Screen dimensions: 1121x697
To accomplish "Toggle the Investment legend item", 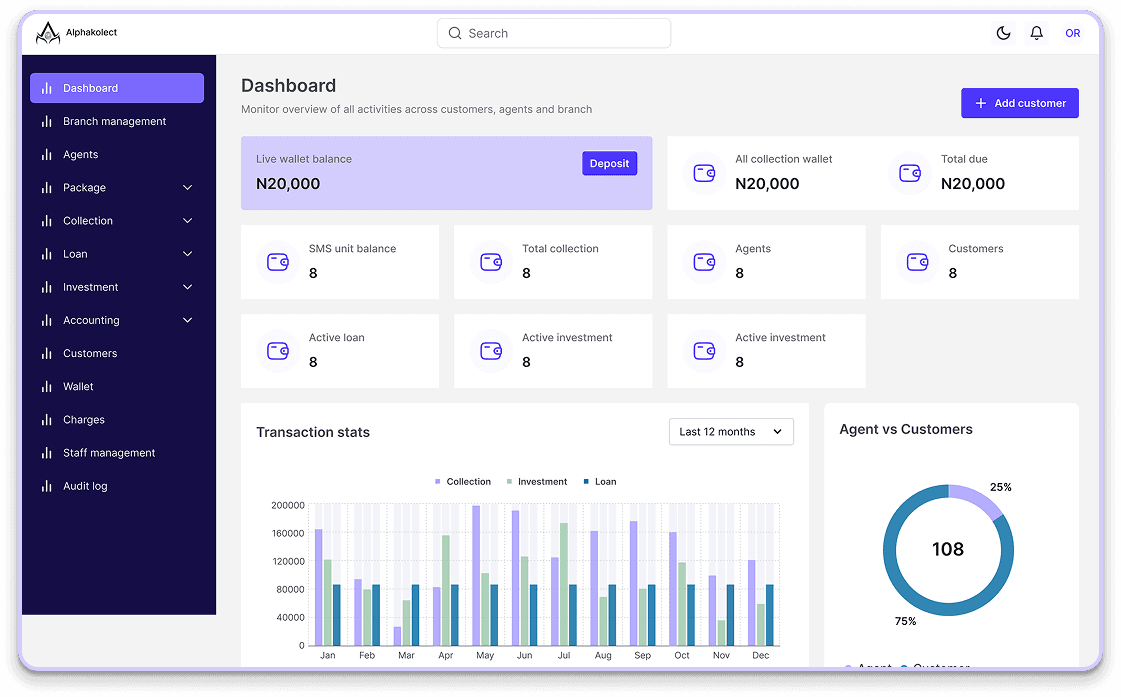I will [x=537, y=481].
